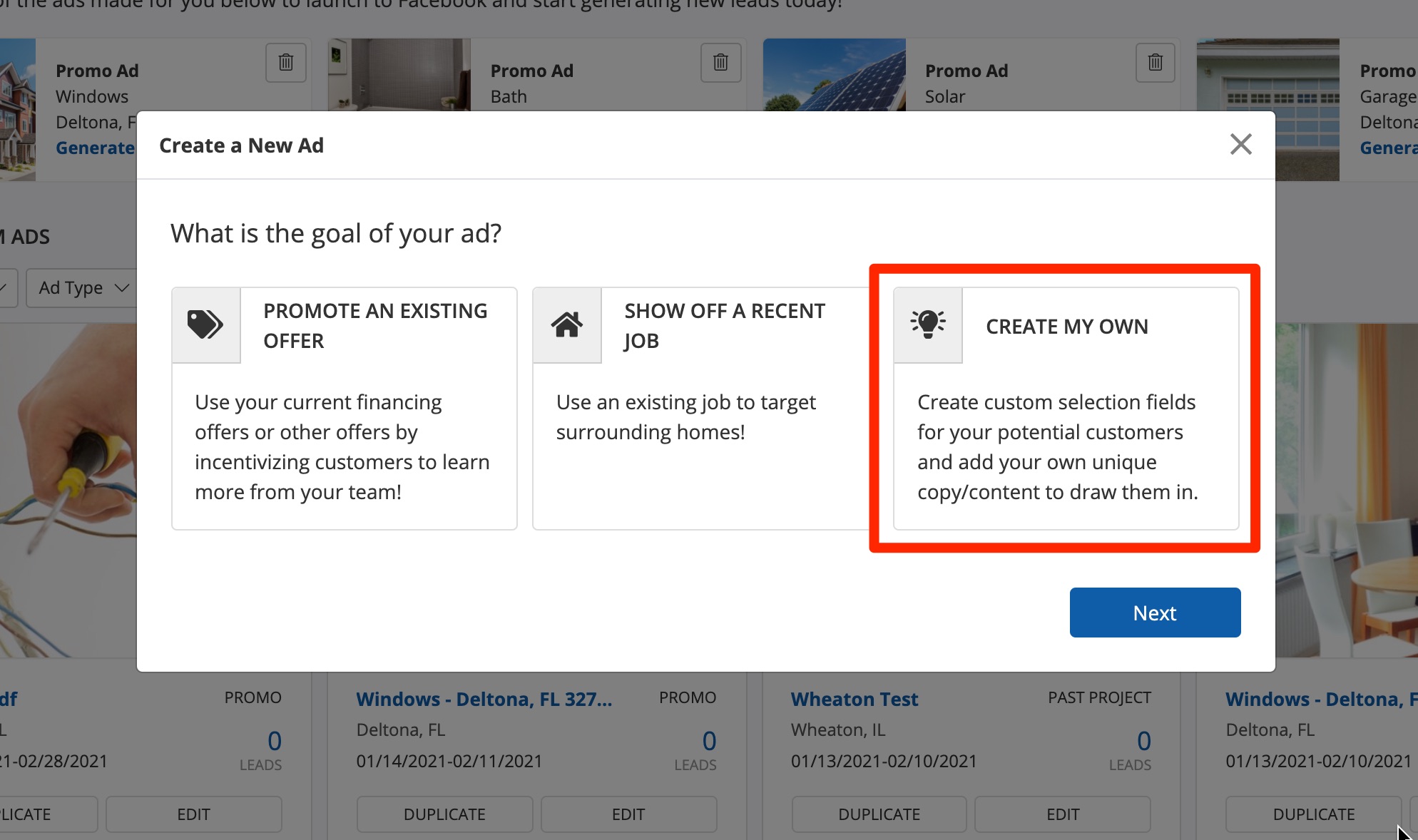Open the Ad Type dropdown filter
The image size is (1418, 840).
coord(83,288)
